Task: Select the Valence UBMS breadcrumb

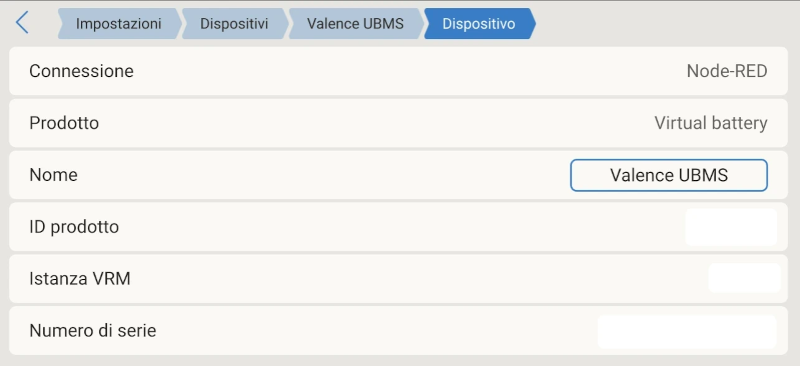Action: 356,23
